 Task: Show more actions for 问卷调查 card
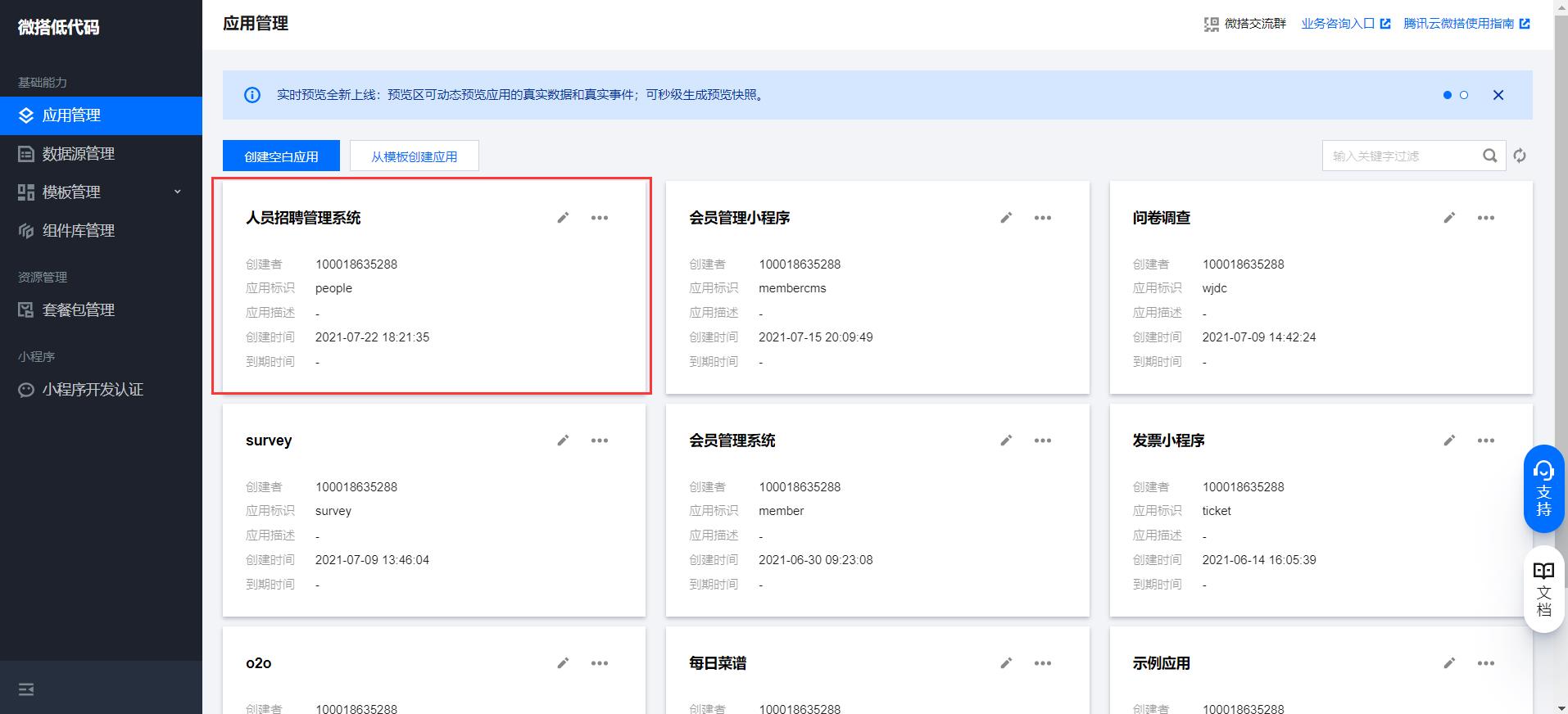pos(1486,218)
